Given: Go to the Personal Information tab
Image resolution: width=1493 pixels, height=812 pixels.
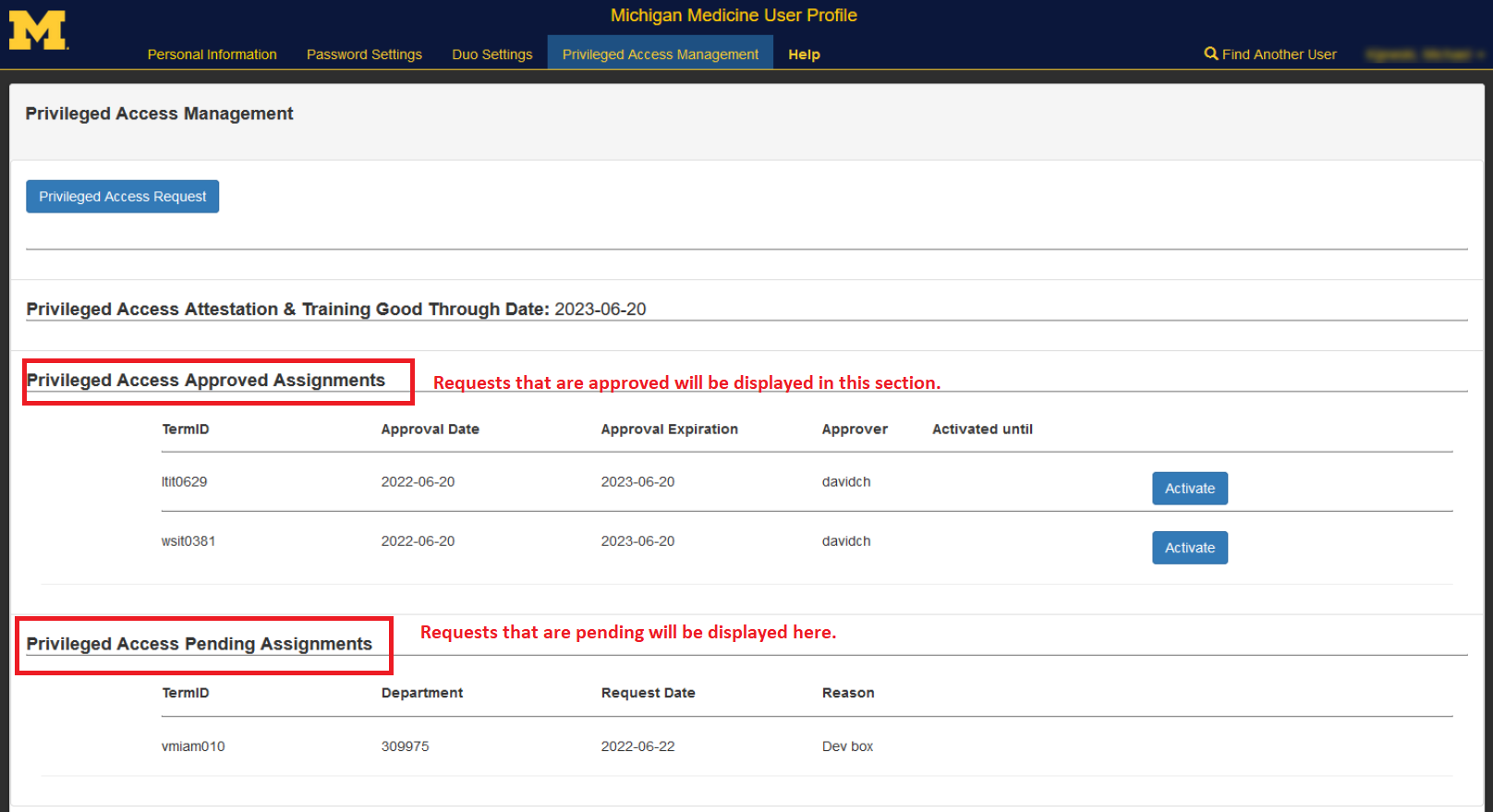Looking at the screenshot, I should tap(212, 55).
